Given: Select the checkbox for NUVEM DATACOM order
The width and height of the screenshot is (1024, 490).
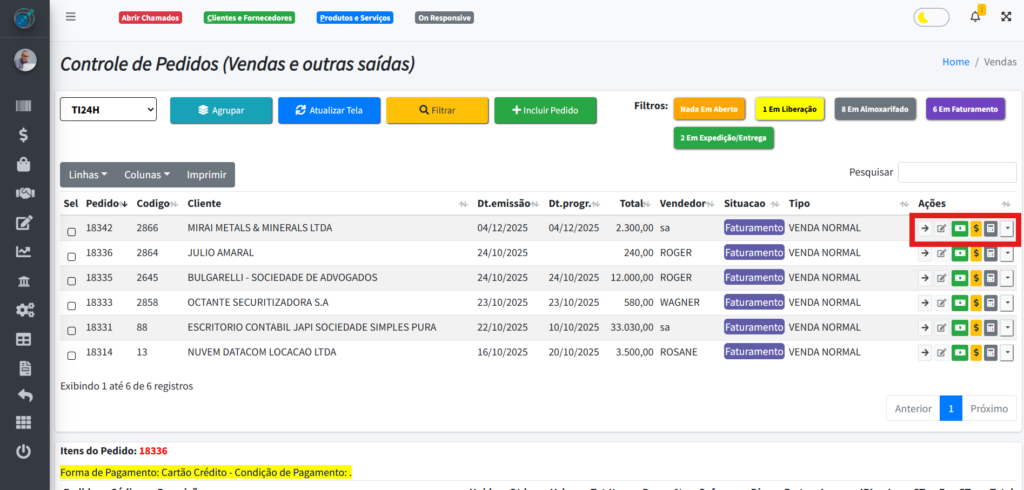Looking at the screenshot, I should [71, 356].
